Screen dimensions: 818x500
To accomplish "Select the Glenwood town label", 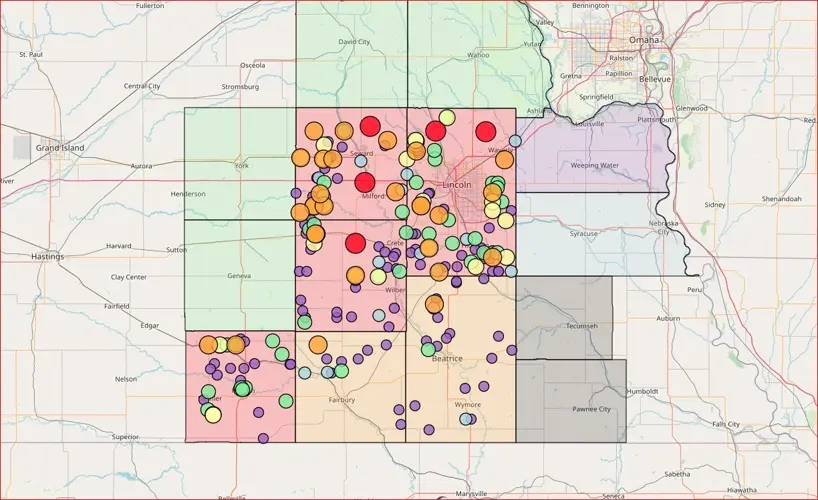I will coord(691,108).
